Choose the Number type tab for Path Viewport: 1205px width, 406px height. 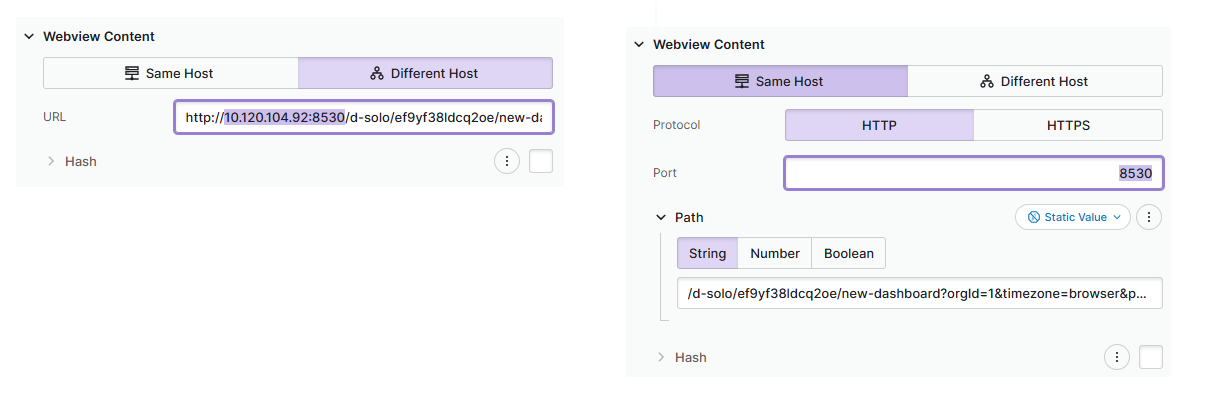coord(774,253)
